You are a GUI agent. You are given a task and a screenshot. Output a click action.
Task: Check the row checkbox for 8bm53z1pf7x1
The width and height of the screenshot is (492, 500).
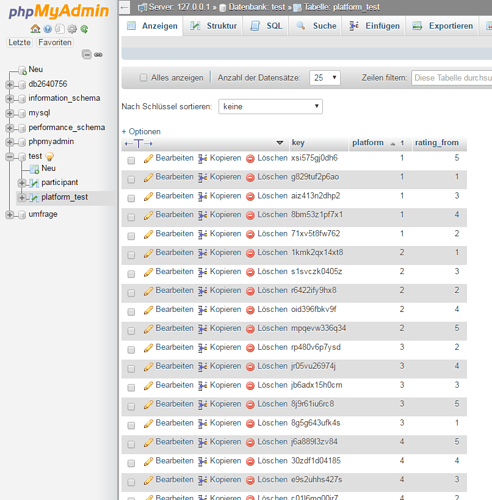click(x=131, y=217)
